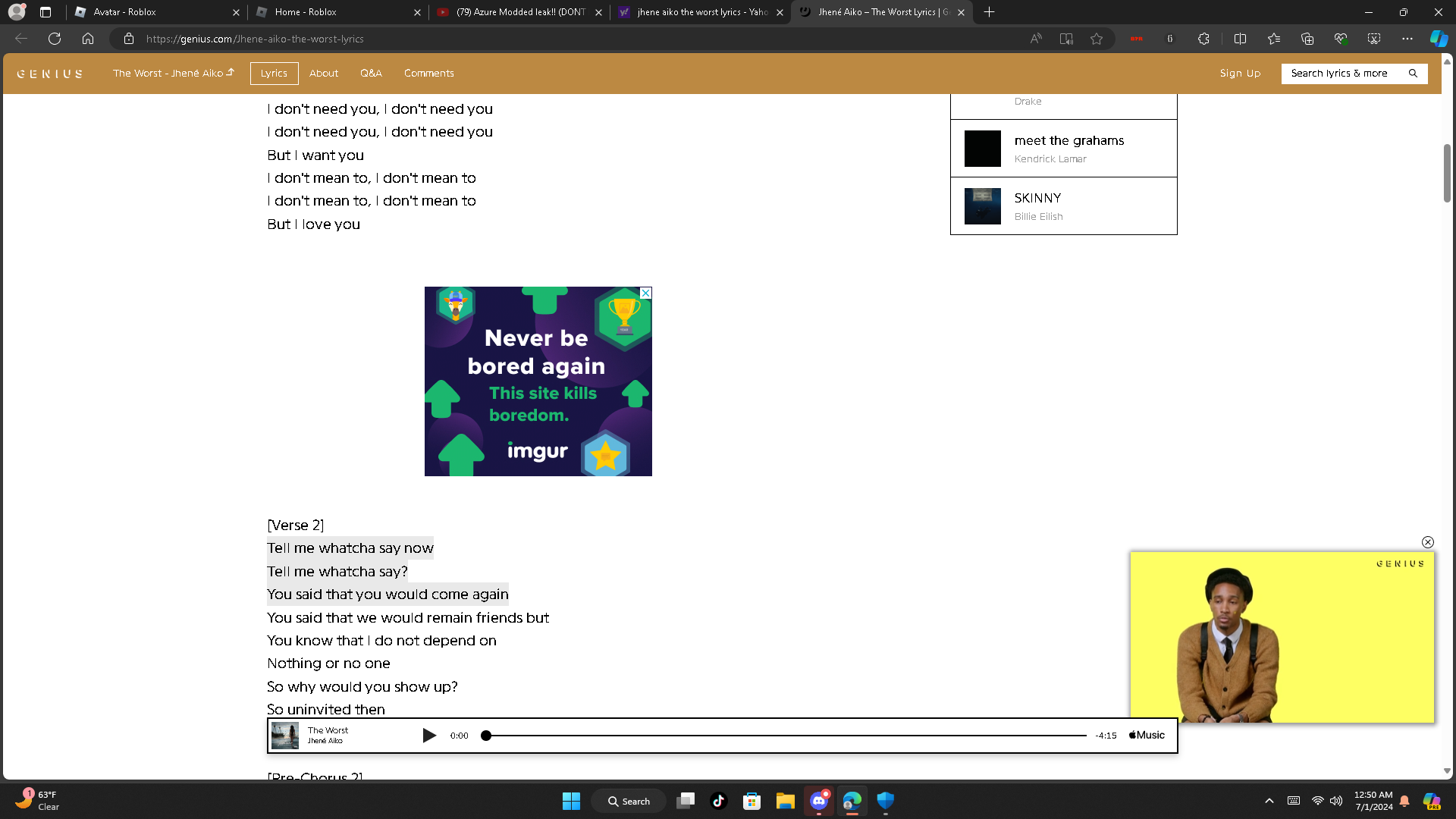Go to the Comments tab
Image resolution: width=1456 pixels, height=819 pixels.
click(429, 74)
